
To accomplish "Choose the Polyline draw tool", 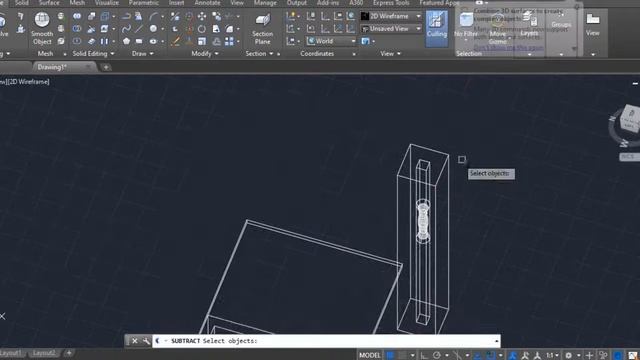I will 127,16.
